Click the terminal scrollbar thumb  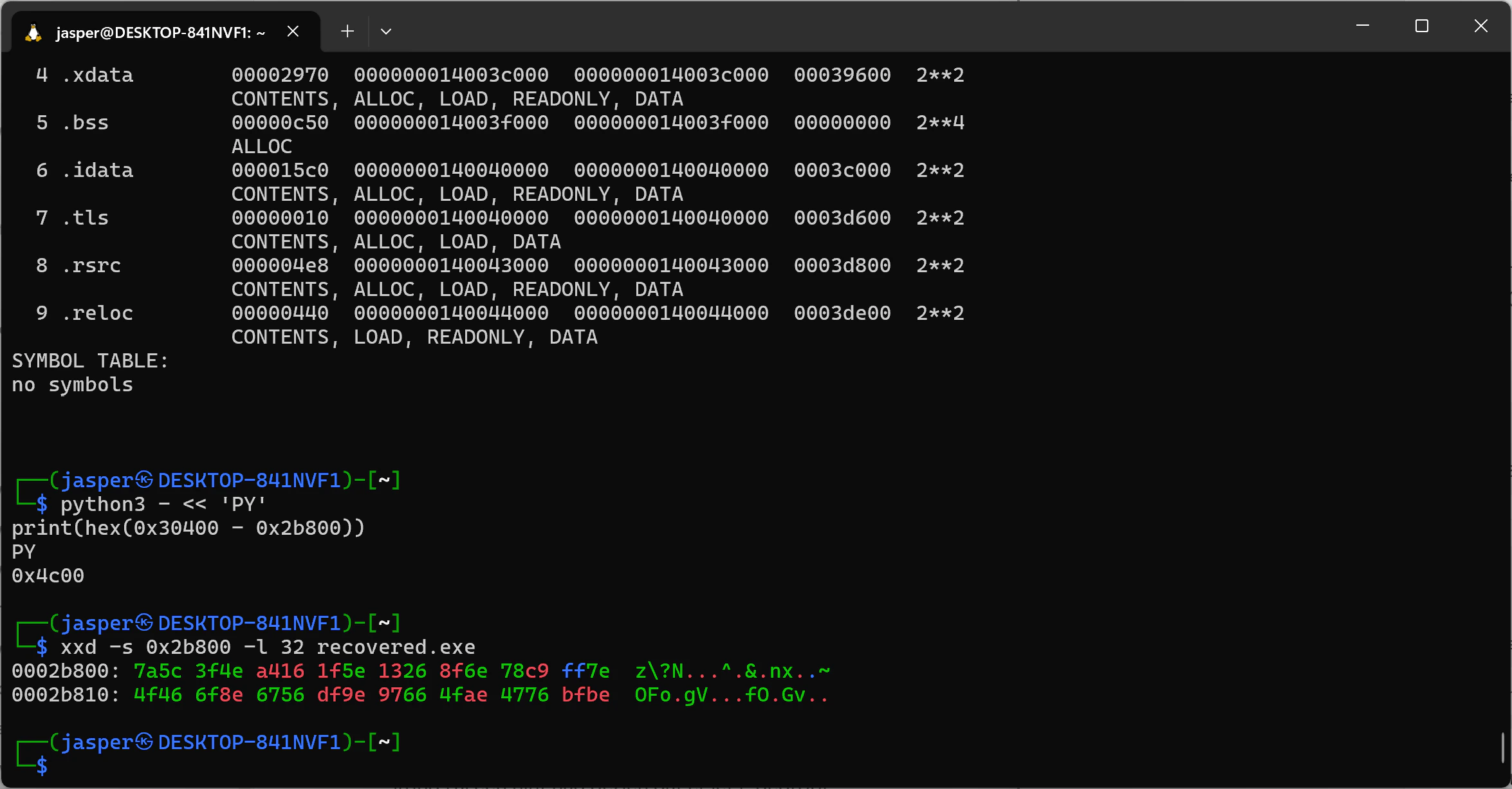click(x=1503, y=747)
